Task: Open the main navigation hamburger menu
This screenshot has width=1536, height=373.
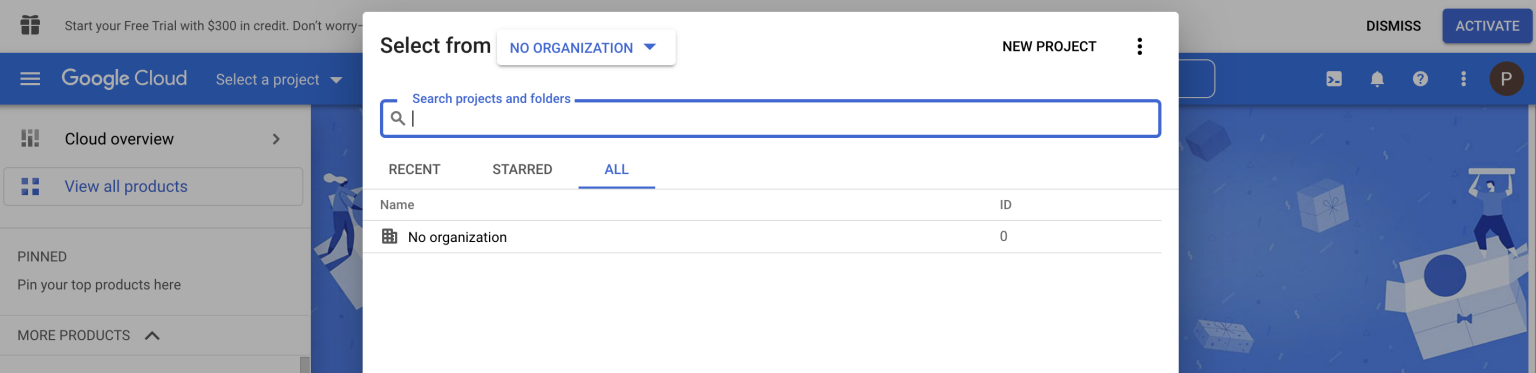Action: tap(30, 79)
